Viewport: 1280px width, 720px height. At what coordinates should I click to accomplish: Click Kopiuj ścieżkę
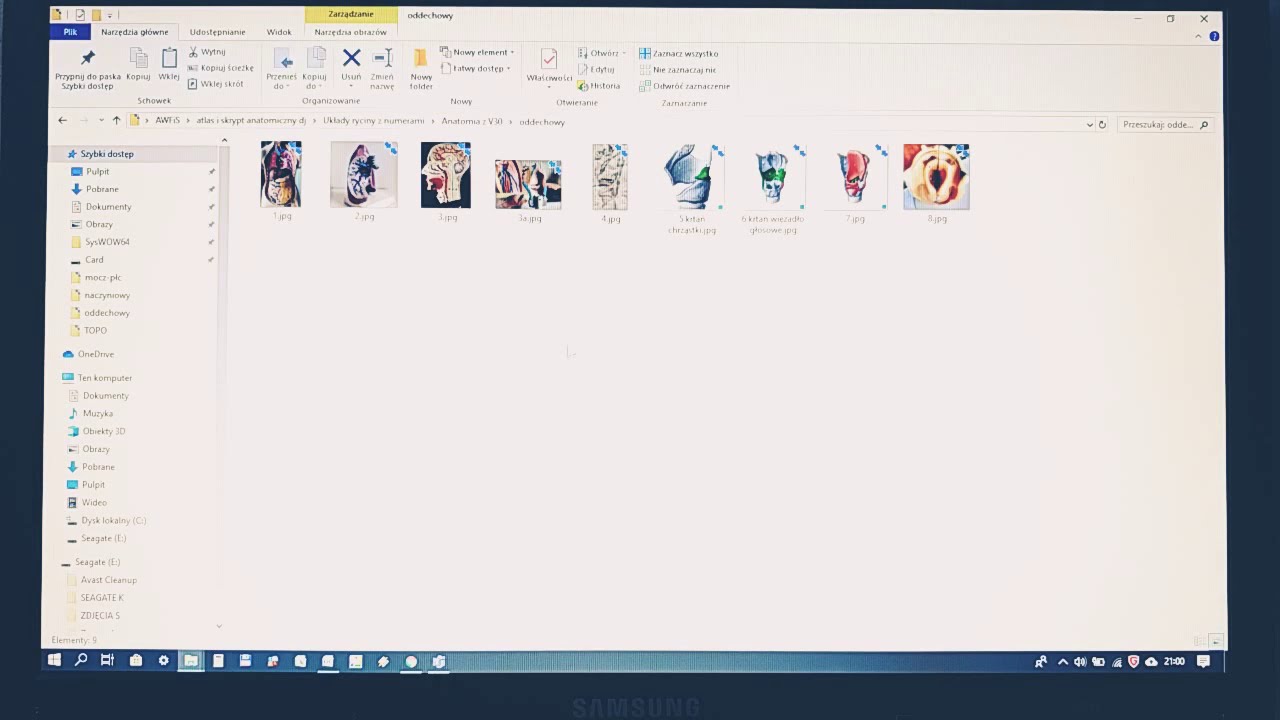(x=221, y=68)
